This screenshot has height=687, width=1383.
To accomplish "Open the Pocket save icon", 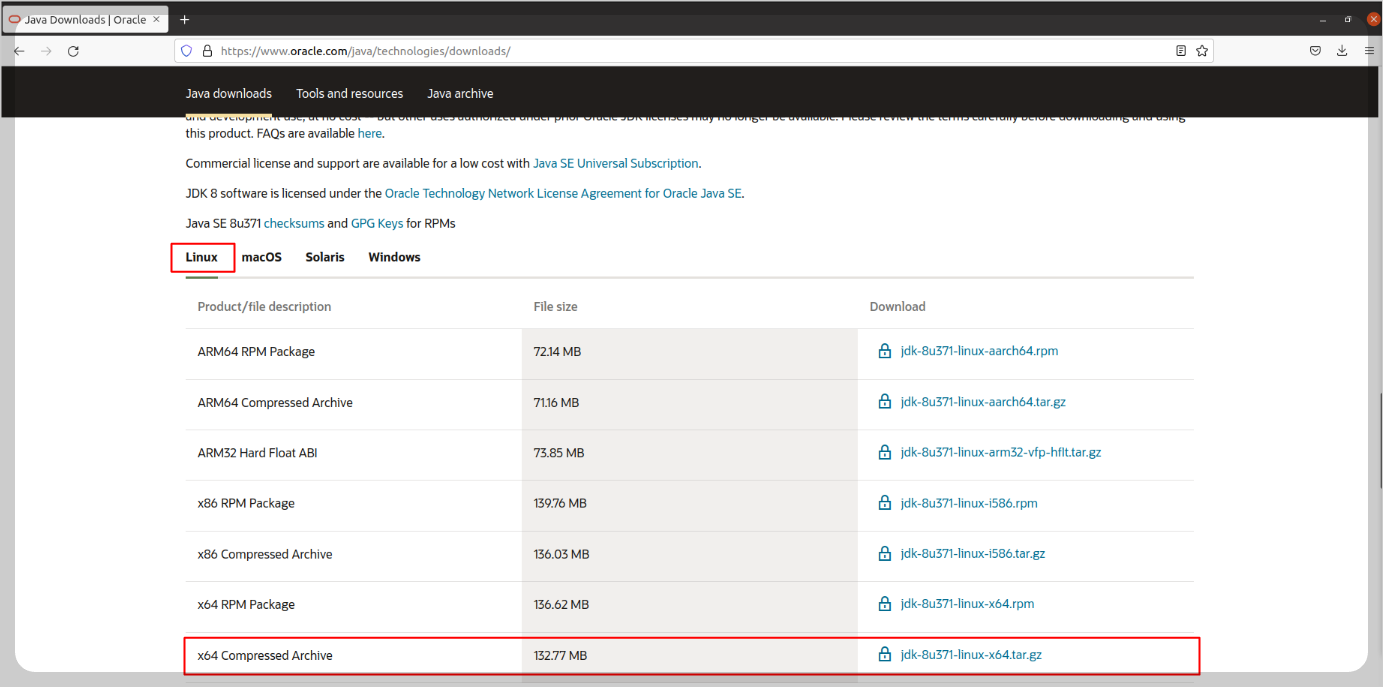I will click(1316, 51).
